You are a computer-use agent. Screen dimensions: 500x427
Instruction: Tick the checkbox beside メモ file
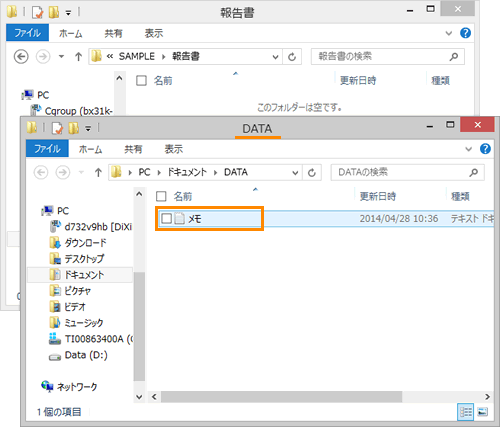click(166, 219)
